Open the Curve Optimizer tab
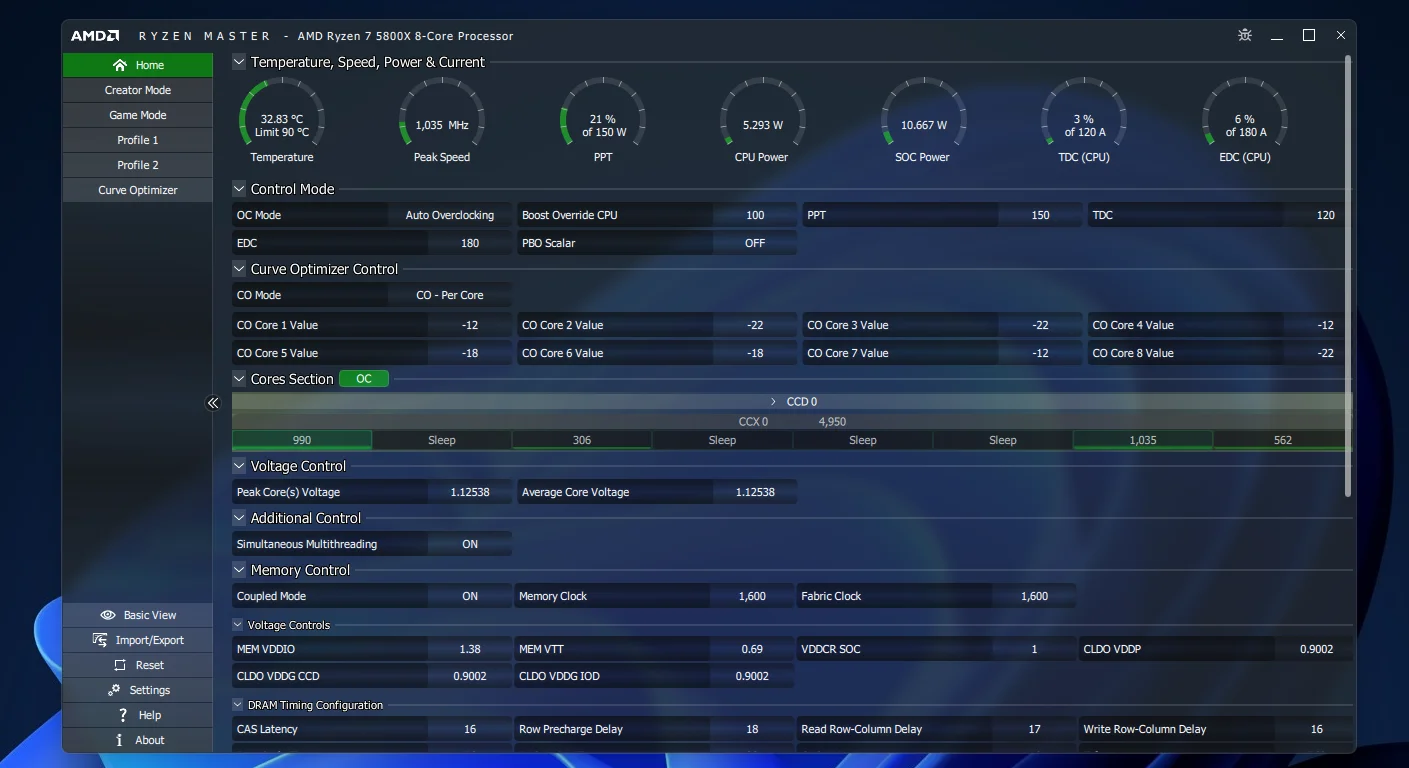 [x=138, y=190]
